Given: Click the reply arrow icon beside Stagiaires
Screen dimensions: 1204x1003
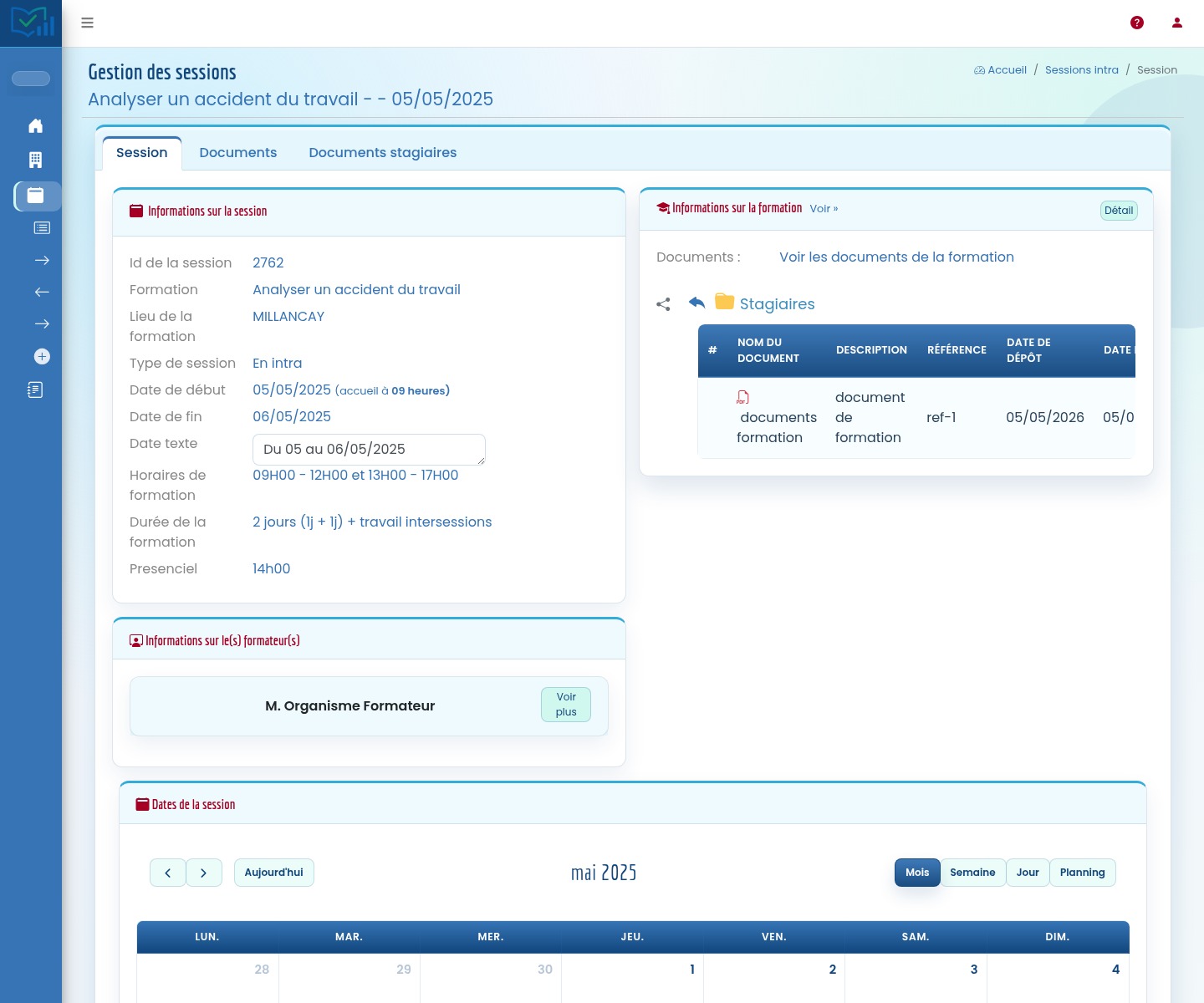Looking at the screenshot, I should click(696, 303).
